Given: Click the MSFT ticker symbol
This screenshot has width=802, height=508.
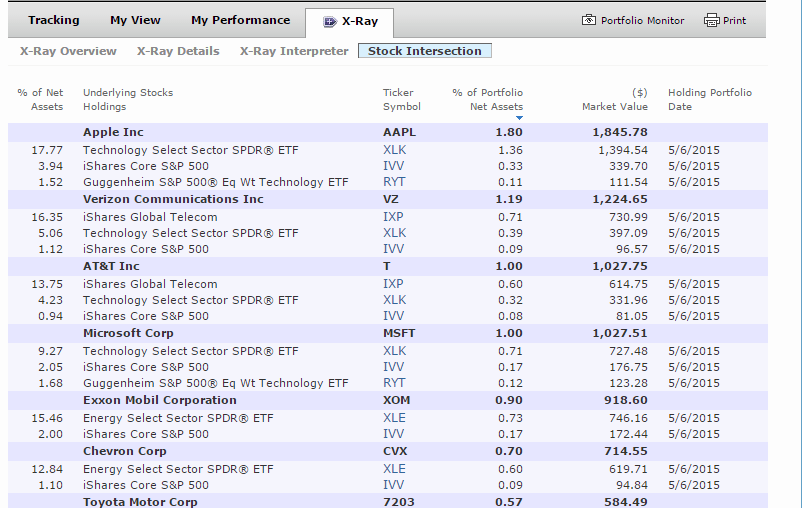Looking at the screenshot, I should (x=399, y=333).
